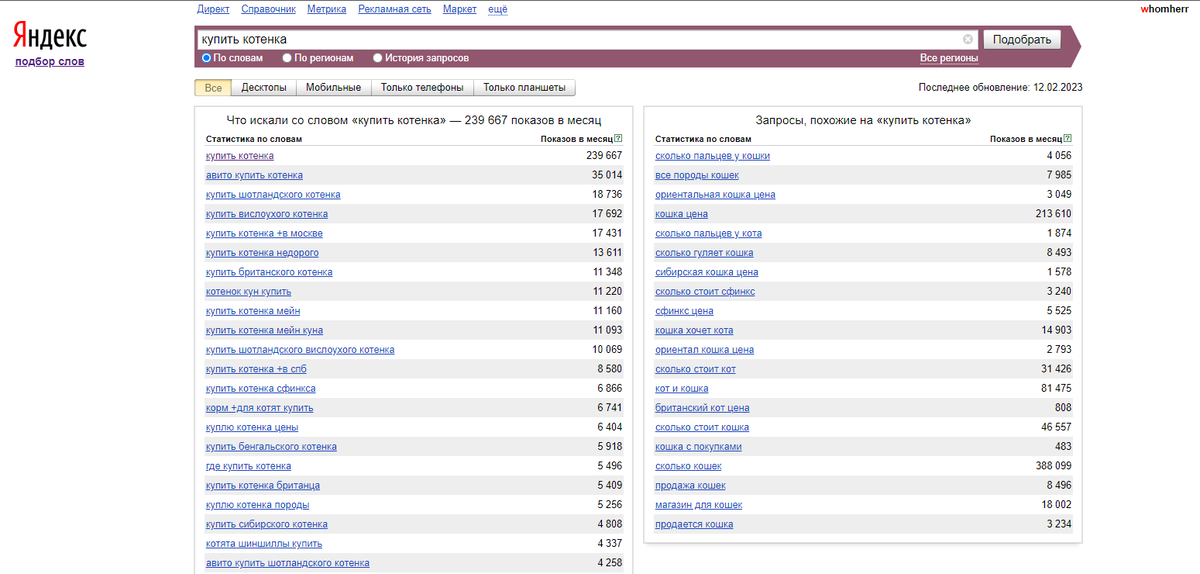
Task: Open 'авито купить шотландского котенка' link
Action: (x=288, y=563)
